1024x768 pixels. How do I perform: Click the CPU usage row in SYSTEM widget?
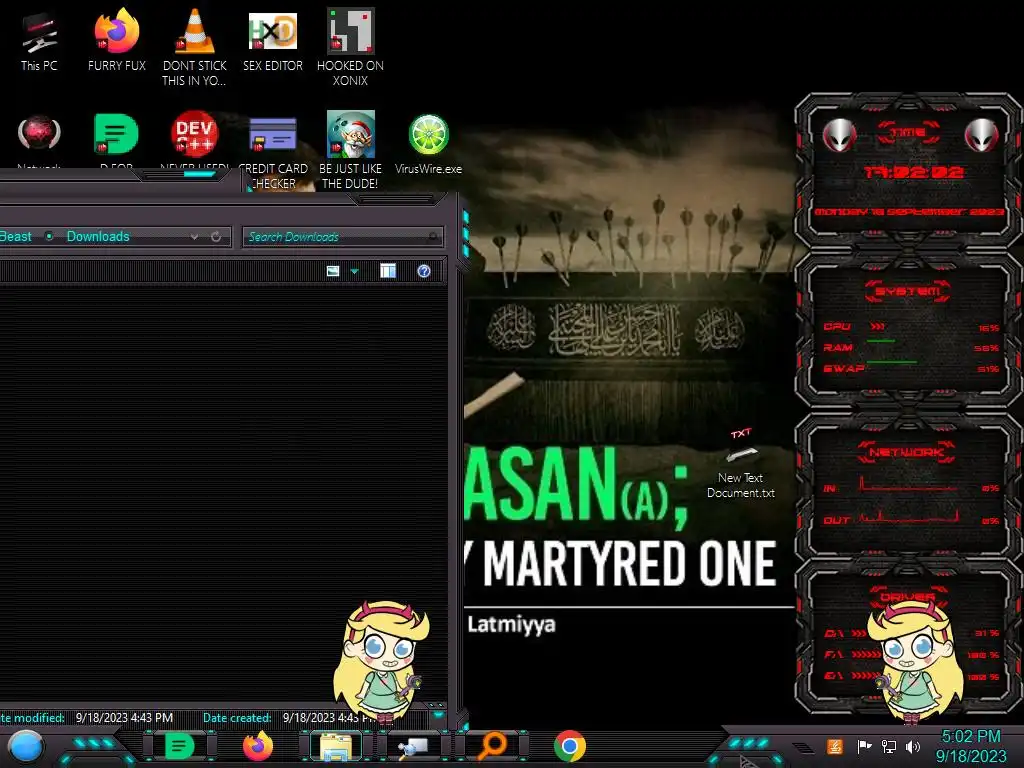[x=911, y=327]
